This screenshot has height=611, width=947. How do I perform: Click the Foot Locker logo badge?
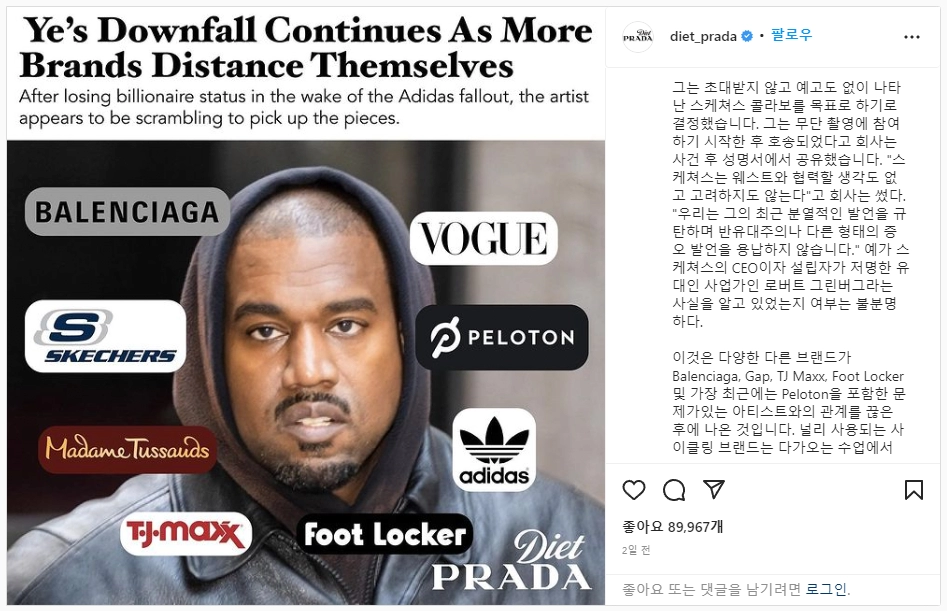pos(385,534)
